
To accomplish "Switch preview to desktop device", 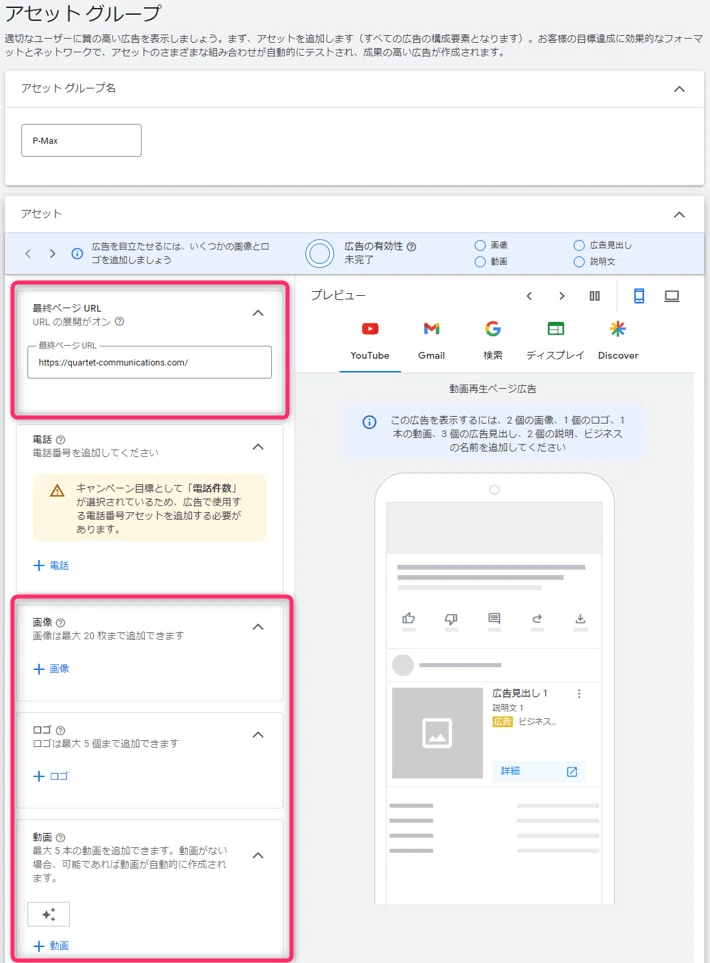I will pos(672,296).
